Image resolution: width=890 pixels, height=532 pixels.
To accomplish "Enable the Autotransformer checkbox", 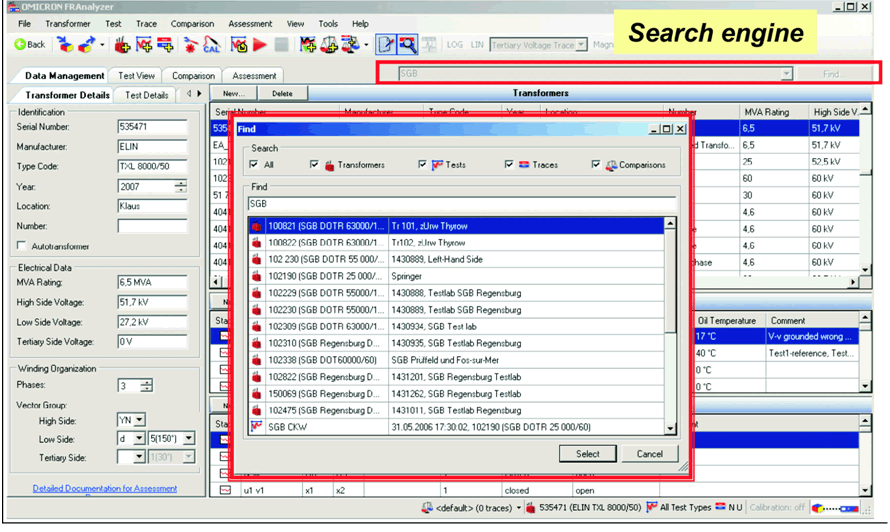I will 22,246.
